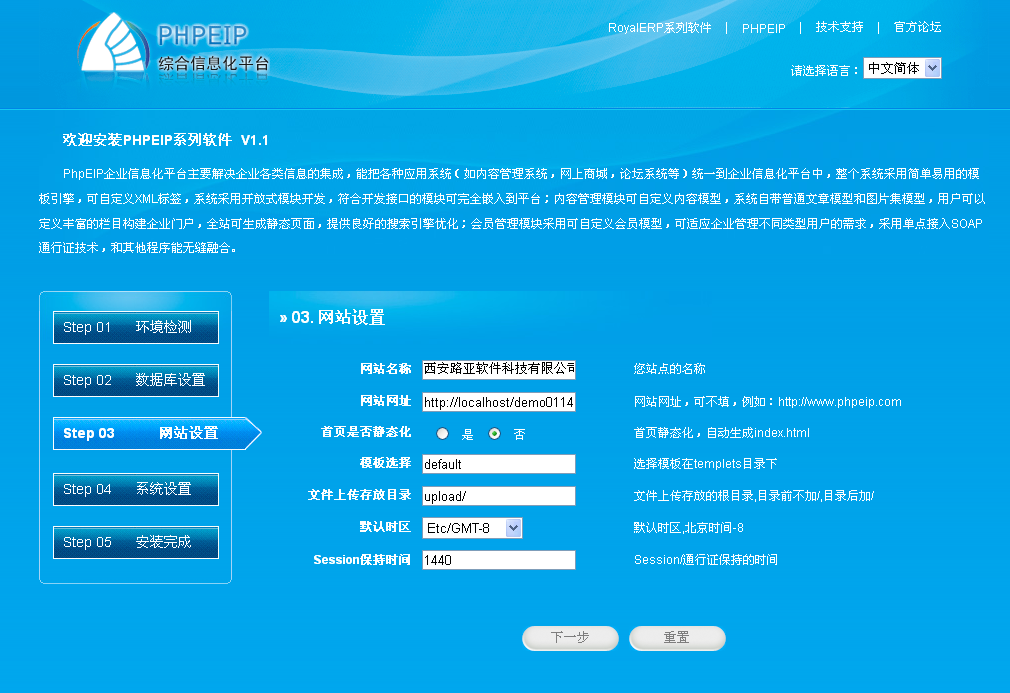Open the RoyalERP系列软件 link
1010x693 pixels.
click(x=660, y=28)
